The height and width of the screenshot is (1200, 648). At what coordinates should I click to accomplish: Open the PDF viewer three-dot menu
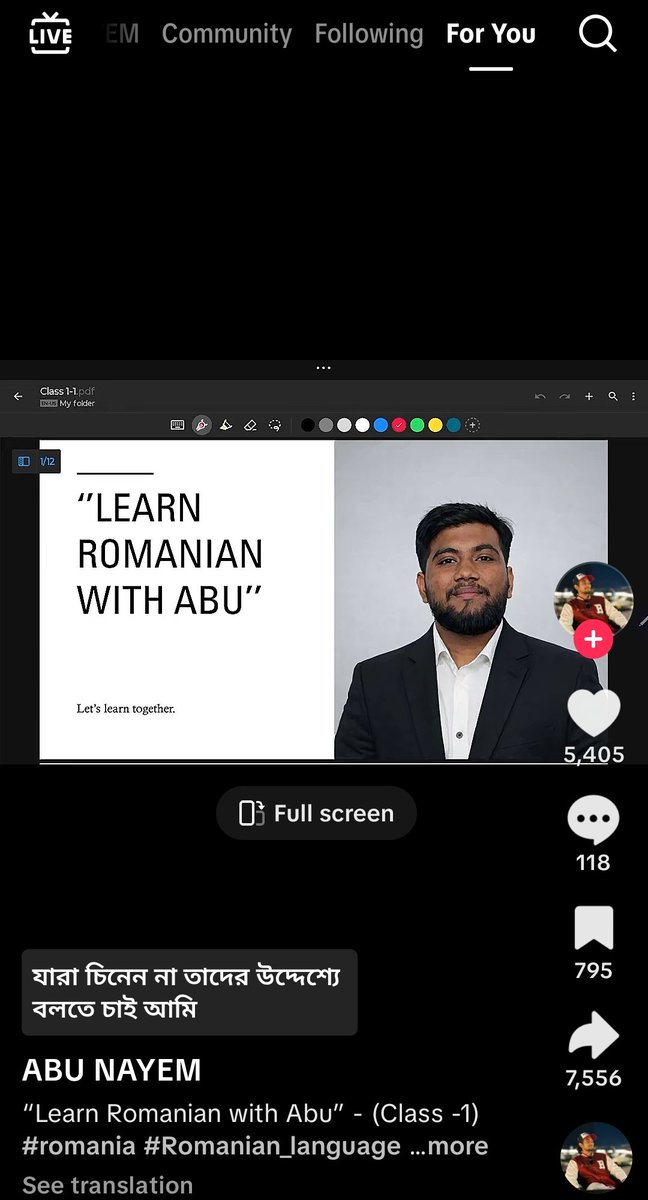click(633, 396)
